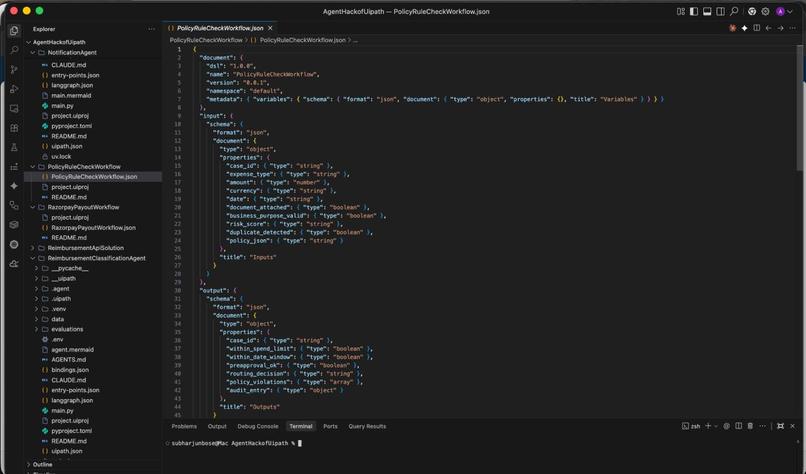The width and height of the screenshot is (806, 474).
Task: Expand the ReimbursementApiSolution folder
Action: pos(33,248)
